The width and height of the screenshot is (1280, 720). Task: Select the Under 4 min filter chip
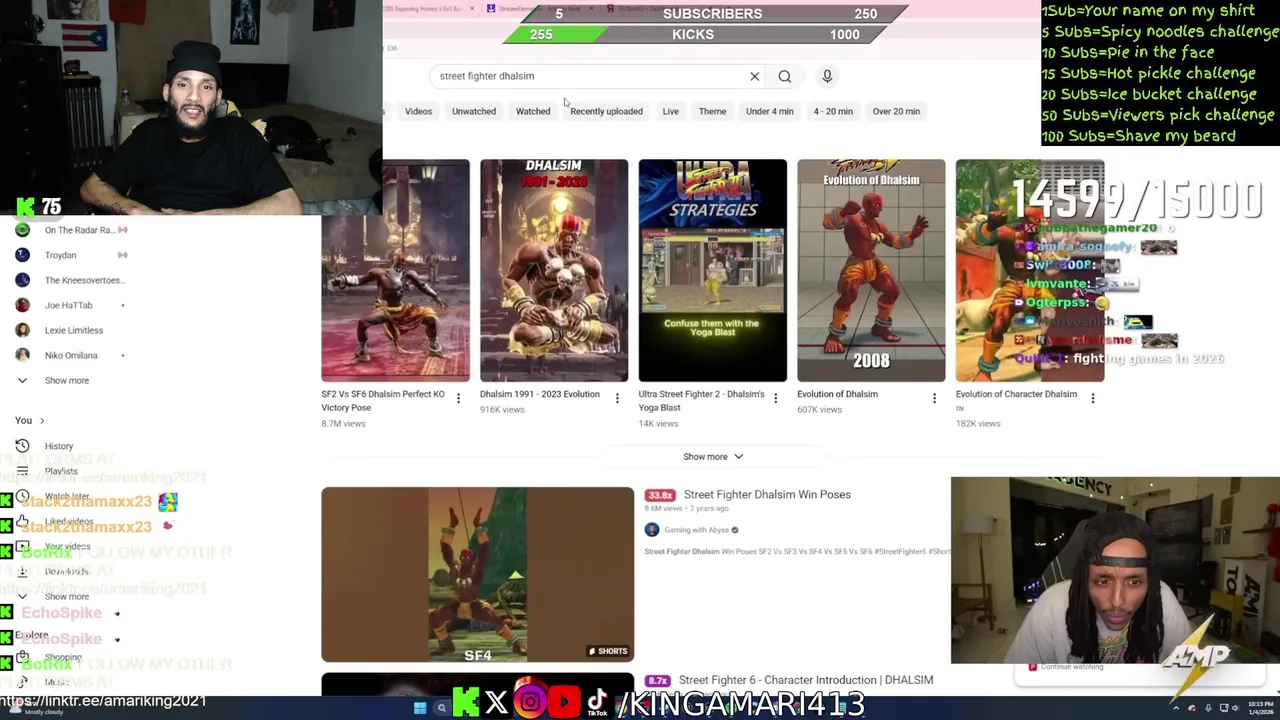click(770, 111)
